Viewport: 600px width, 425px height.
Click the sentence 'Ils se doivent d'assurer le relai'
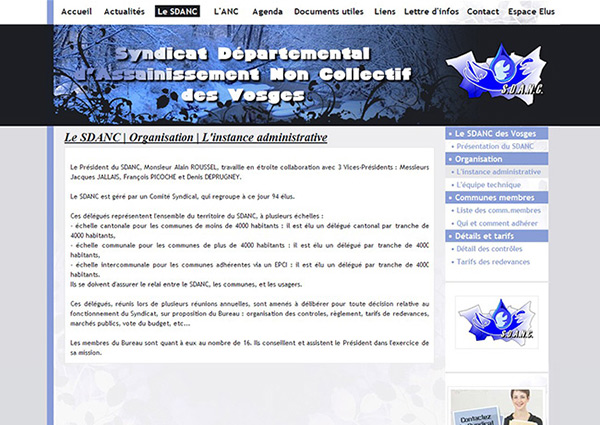186,284
